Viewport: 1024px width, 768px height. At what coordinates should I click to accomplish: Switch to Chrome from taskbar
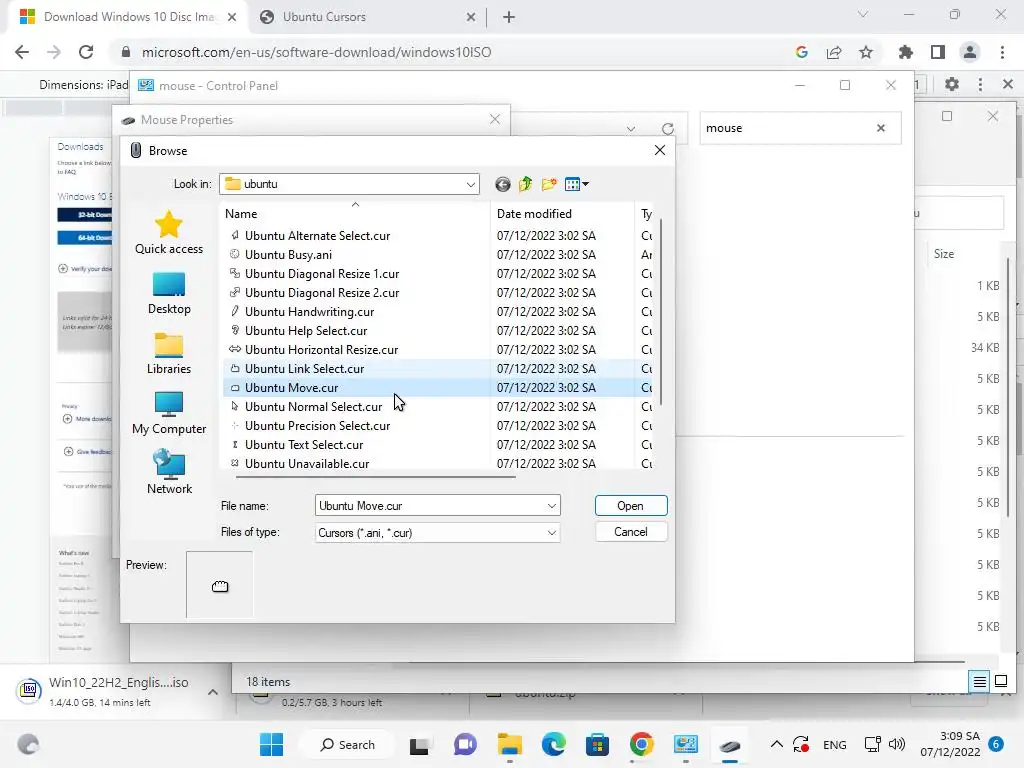(x=641, y=744)
